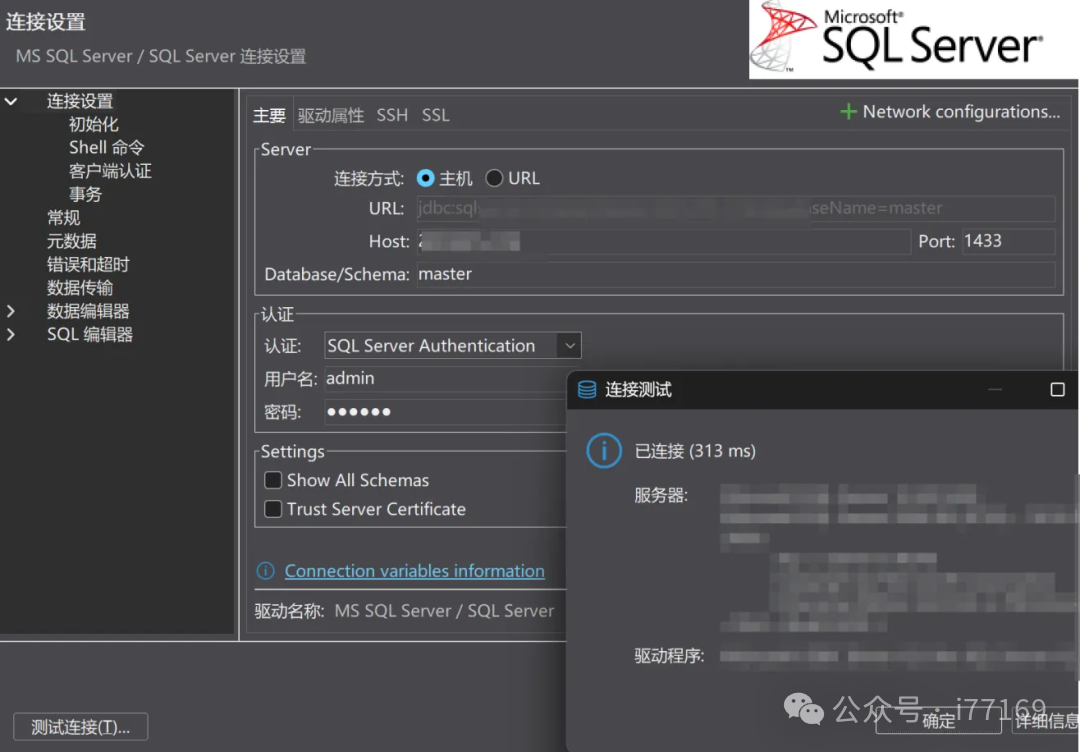This screenshot has width=1080, height=752.
Task: Enable Show All Schemas
Action: click(x=274, y=480)
